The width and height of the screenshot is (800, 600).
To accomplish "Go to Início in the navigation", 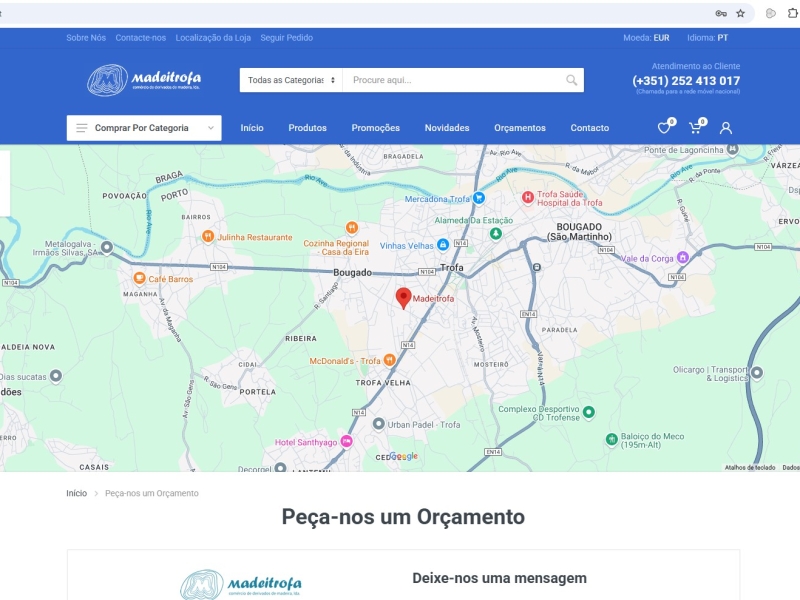I will 252,128.
